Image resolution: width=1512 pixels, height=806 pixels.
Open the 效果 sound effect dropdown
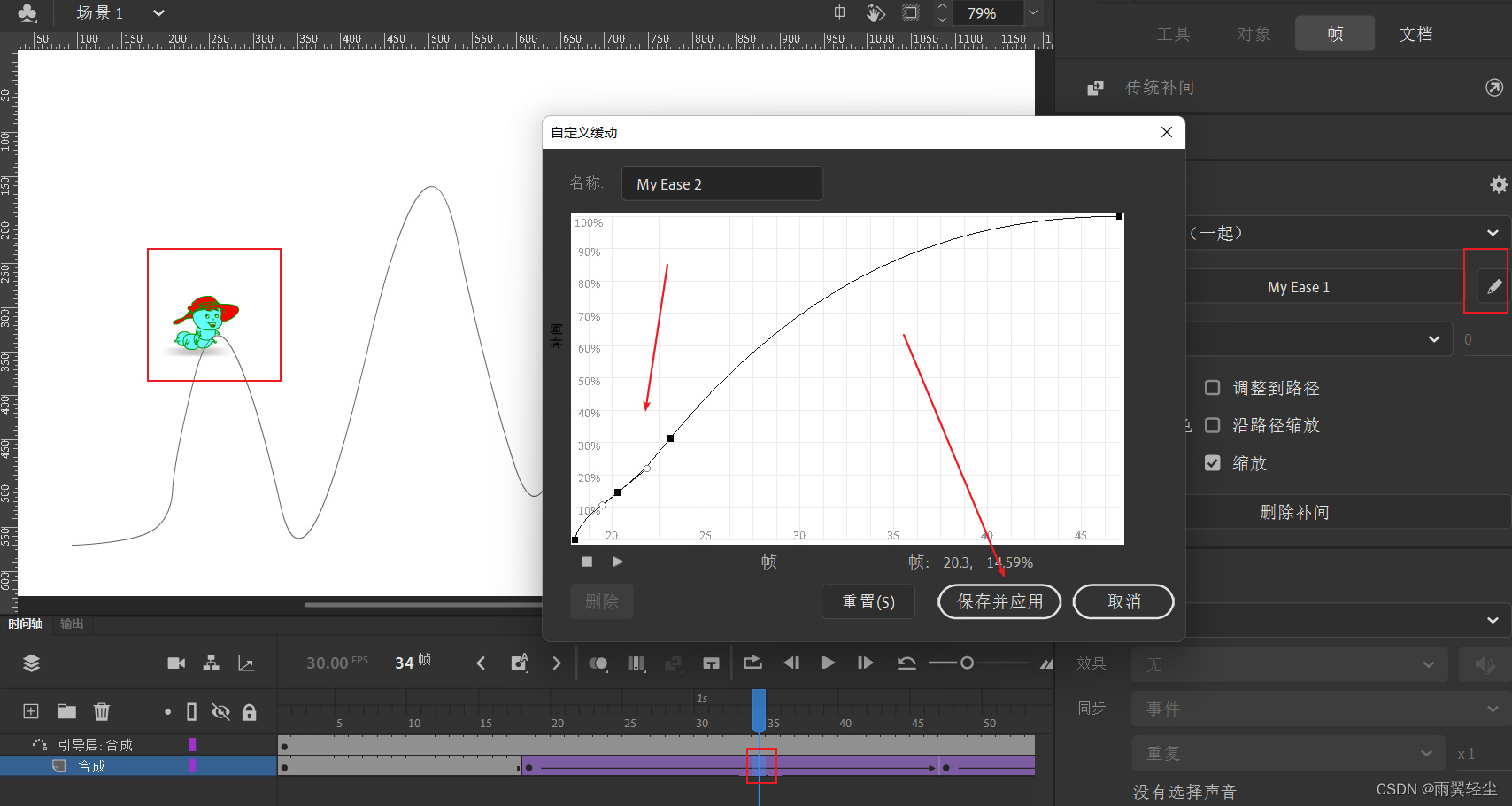coord(1289,664)
